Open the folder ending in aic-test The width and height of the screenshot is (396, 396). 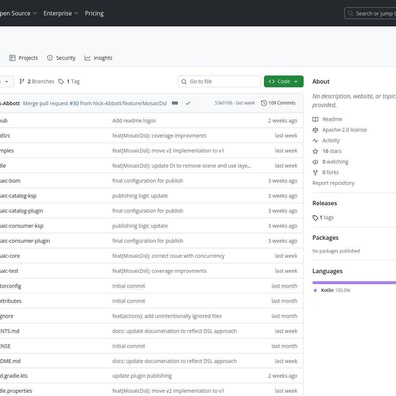9,271
